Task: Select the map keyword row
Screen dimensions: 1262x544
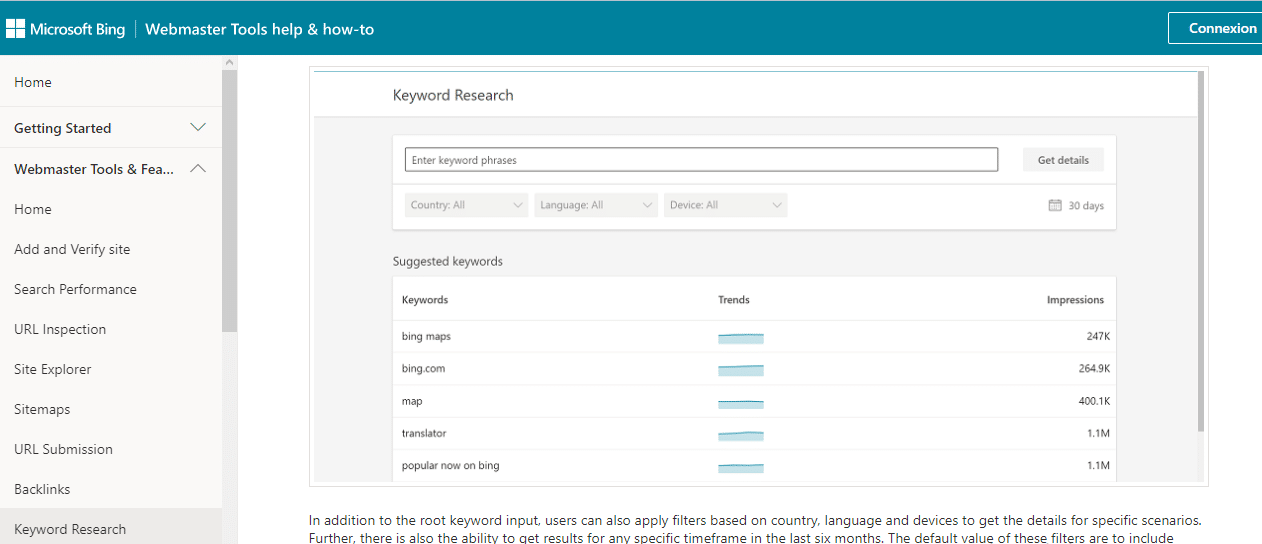Action: (x=755, y=401)
